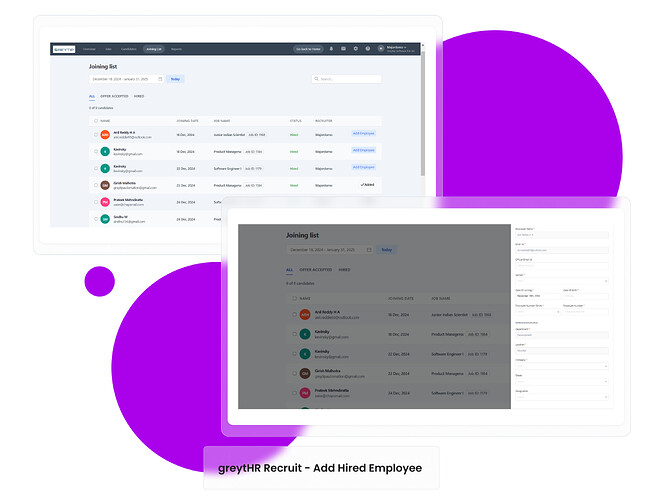Click the Department field in form
The width and height of the screenshot is (666, 500).
(x=562, y=335)
